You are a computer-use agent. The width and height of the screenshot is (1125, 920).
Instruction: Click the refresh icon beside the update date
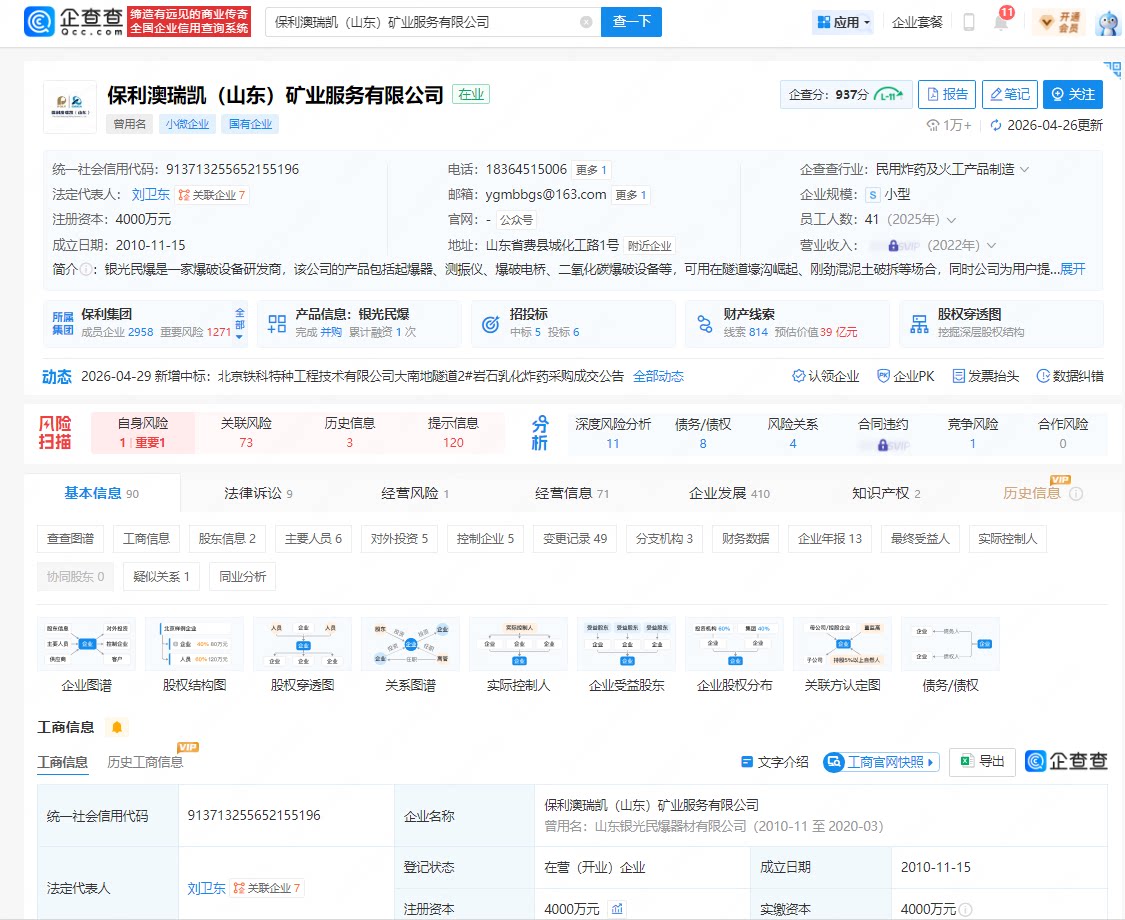[x=996, y=126]
